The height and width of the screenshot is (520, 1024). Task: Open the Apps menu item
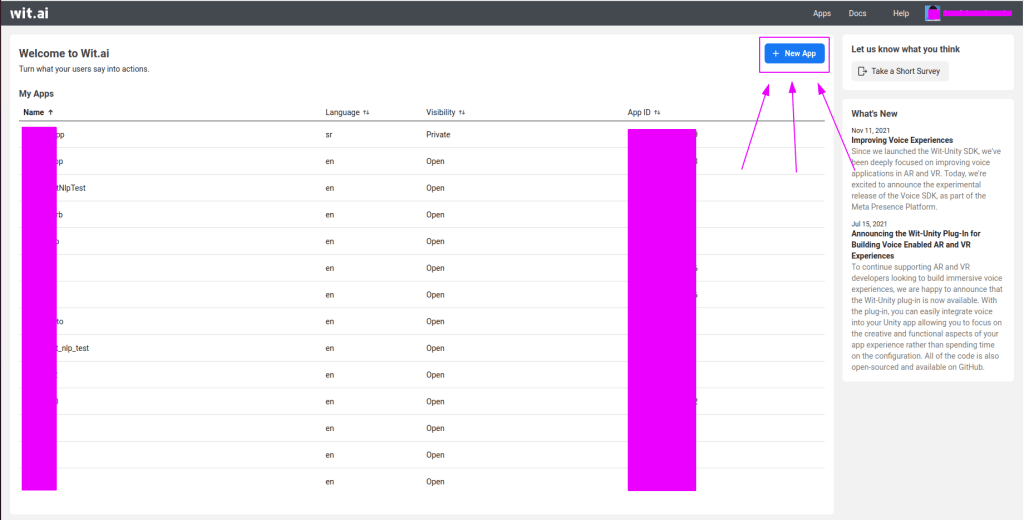tap(822, 14)
